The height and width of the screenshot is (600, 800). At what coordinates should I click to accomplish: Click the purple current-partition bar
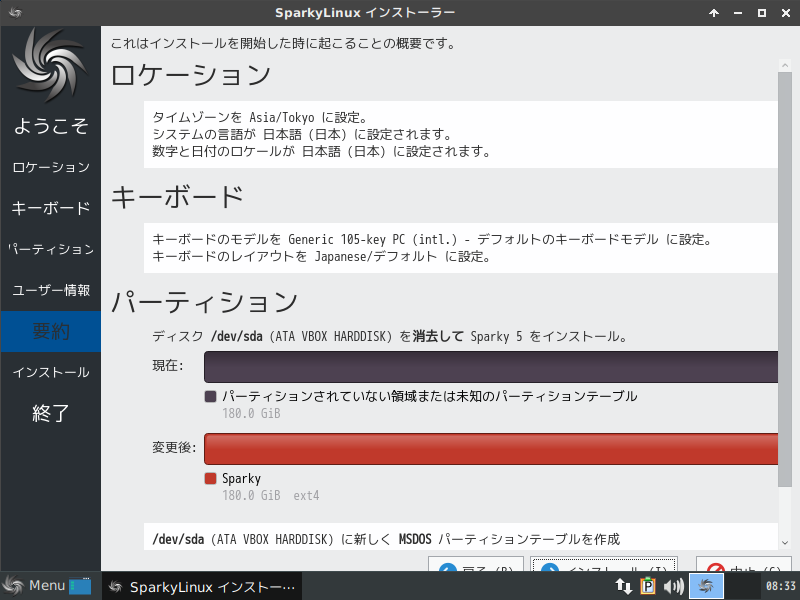pos(491,366)
